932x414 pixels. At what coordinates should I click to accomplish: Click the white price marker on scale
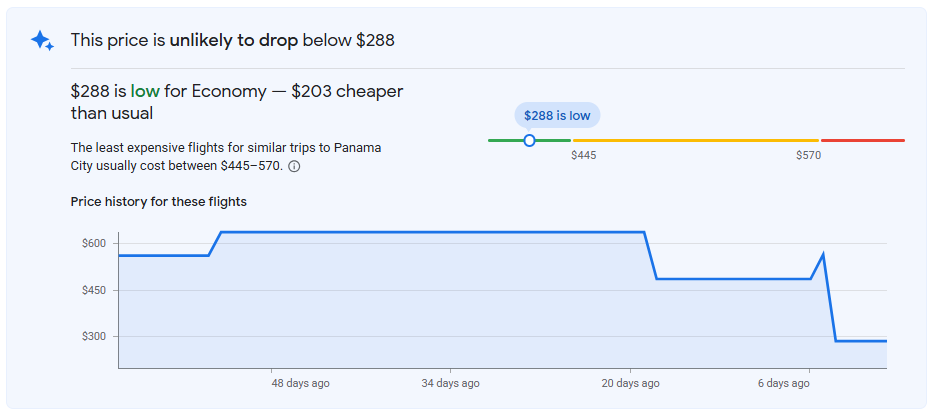coord(529,140)
